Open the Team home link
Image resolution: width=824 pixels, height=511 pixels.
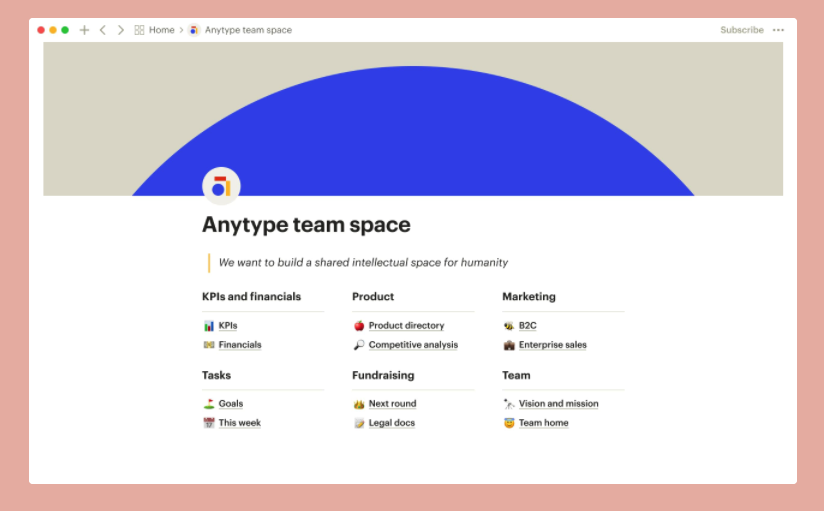(543, 423)
